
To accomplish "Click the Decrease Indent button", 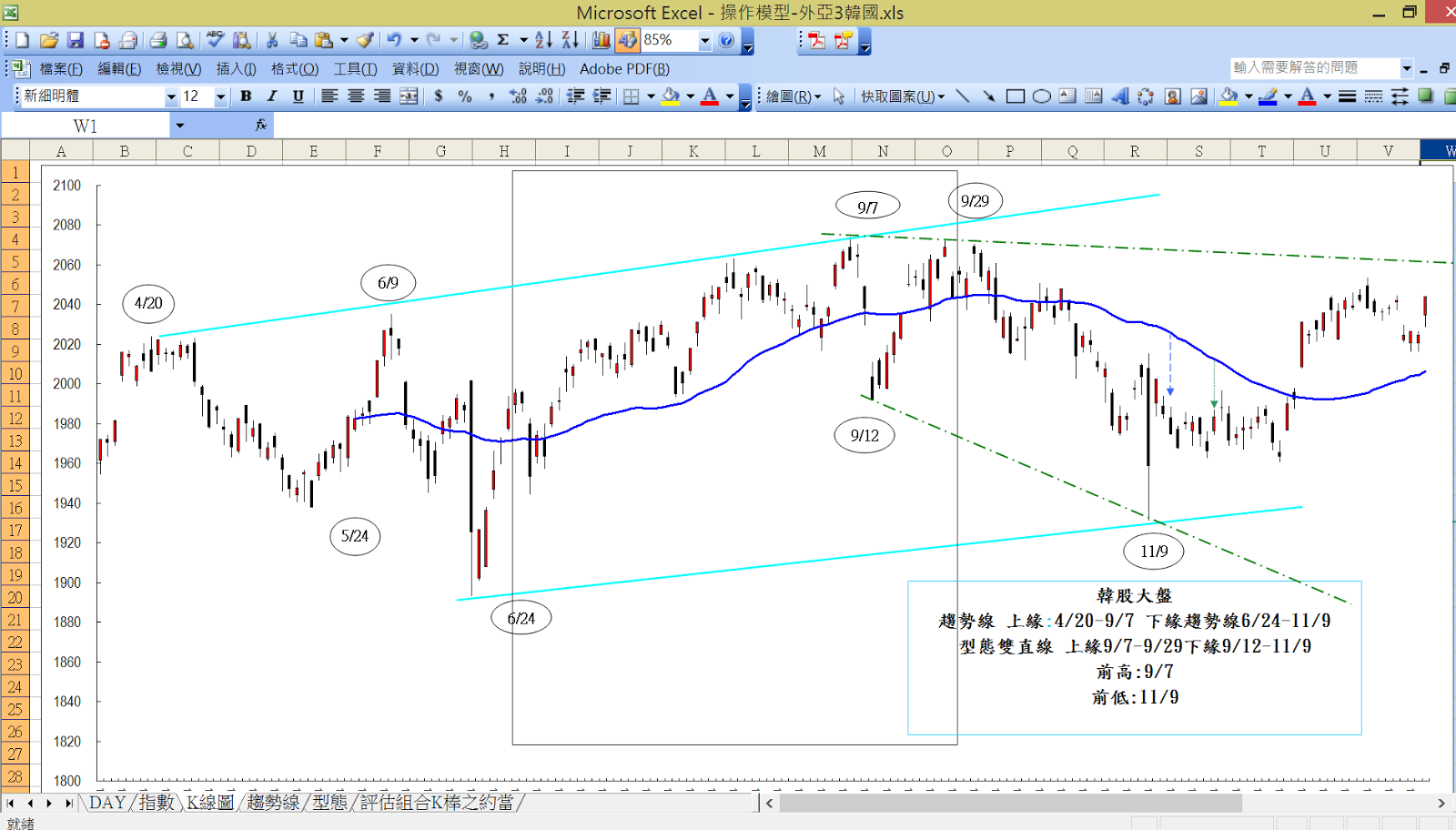I will coord(575,96).
